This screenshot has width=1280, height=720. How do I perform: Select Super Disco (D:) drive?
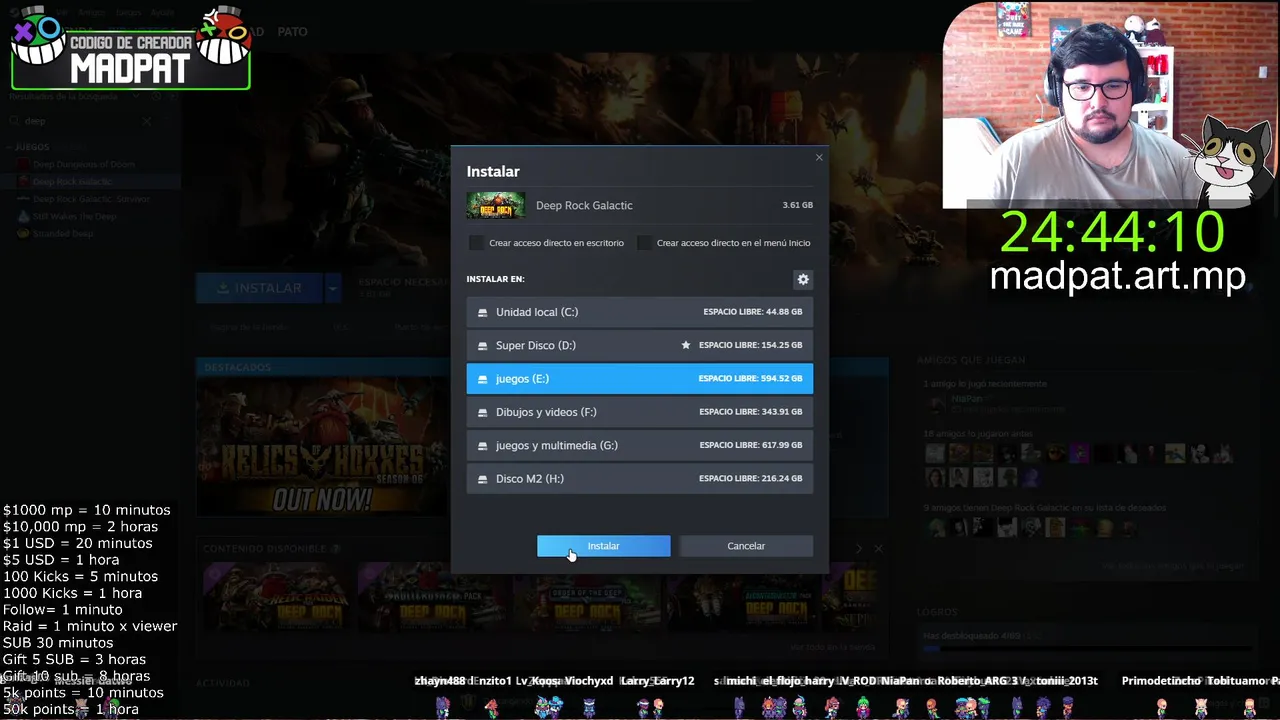tap(640, 345)
